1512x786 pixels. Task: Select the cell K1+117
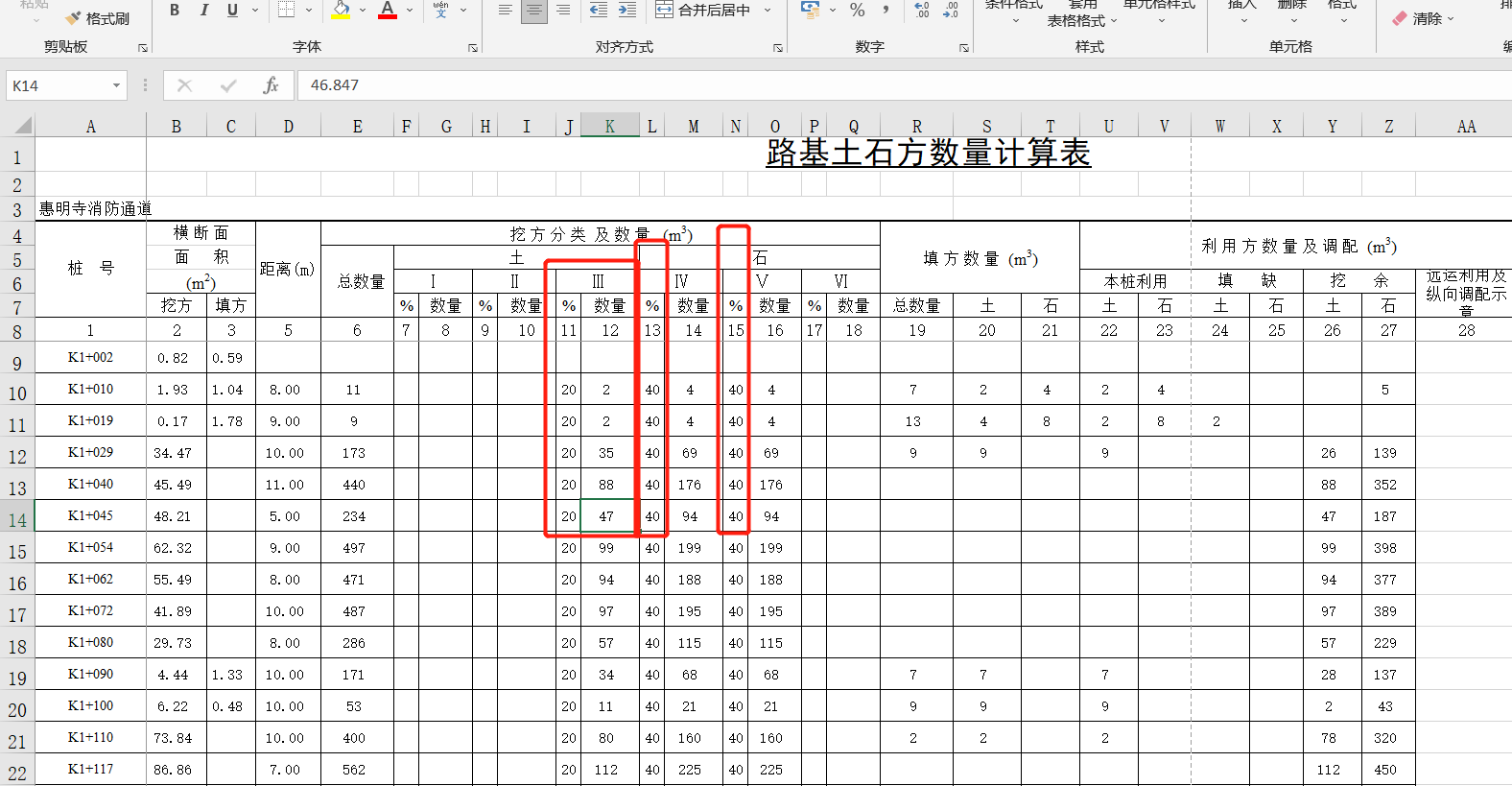coord(90,770)
